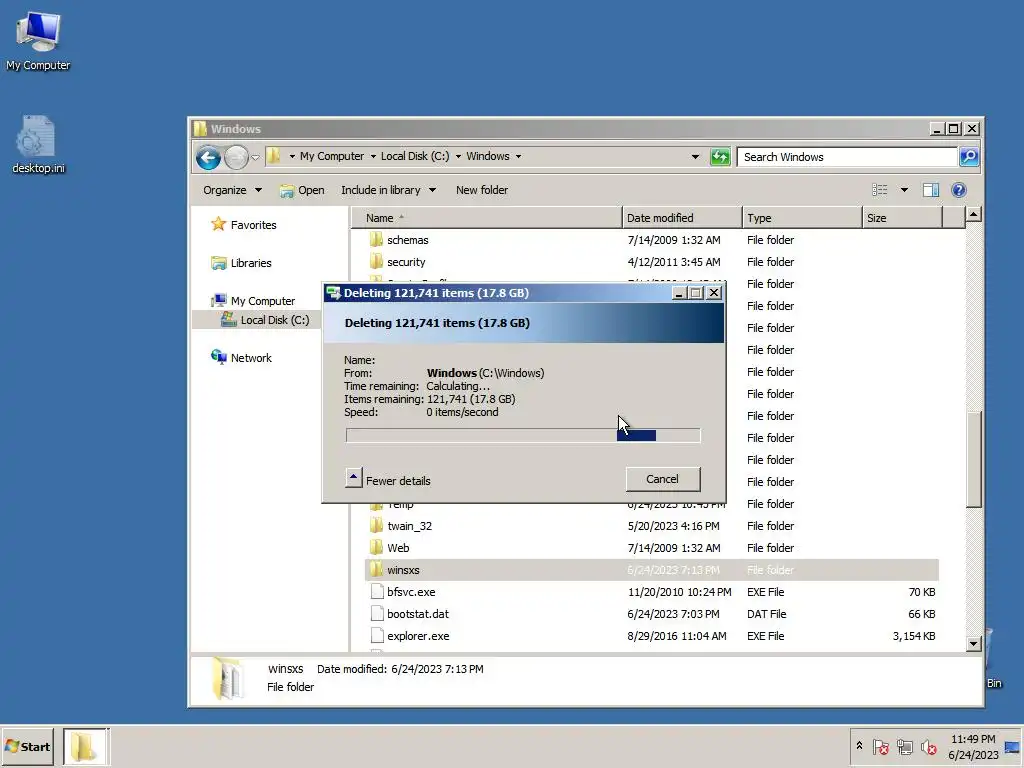Click the deletion progress bar
1024x768 pixels.
coord(523,436)
